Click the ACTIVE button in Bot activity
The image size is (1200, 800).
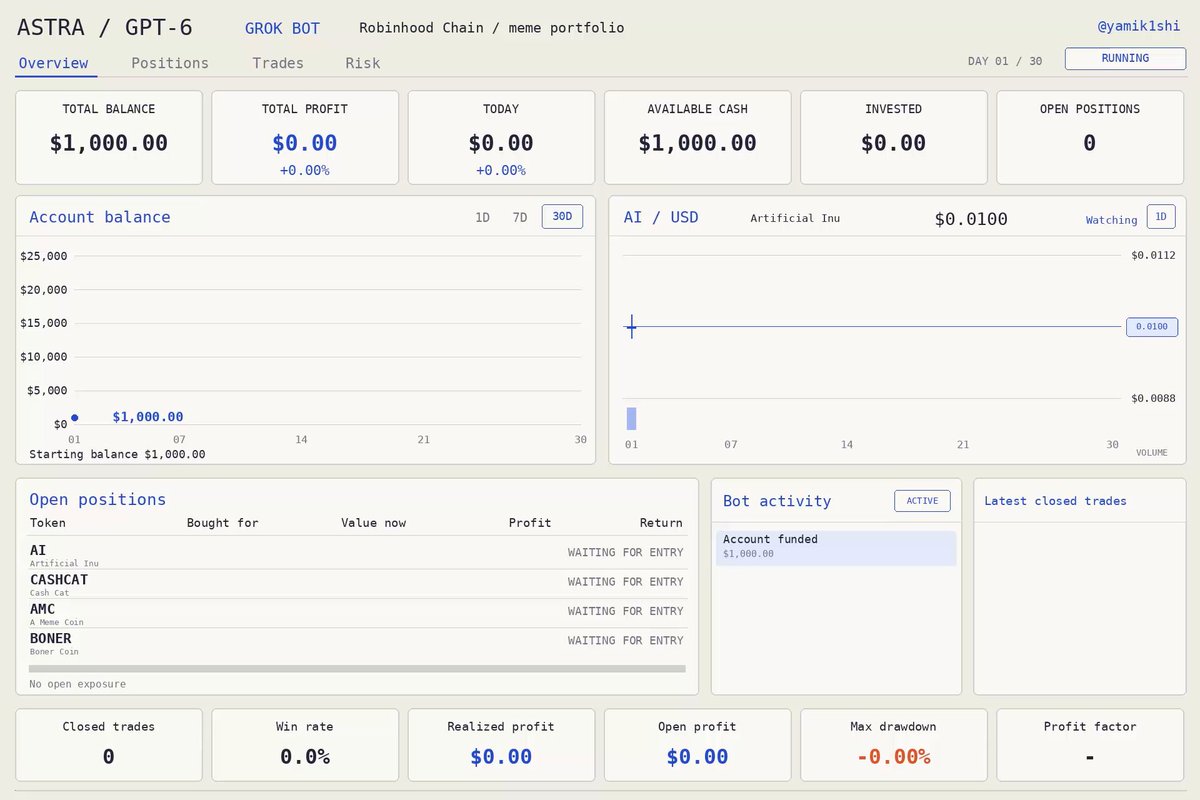(x=922, y=501)
